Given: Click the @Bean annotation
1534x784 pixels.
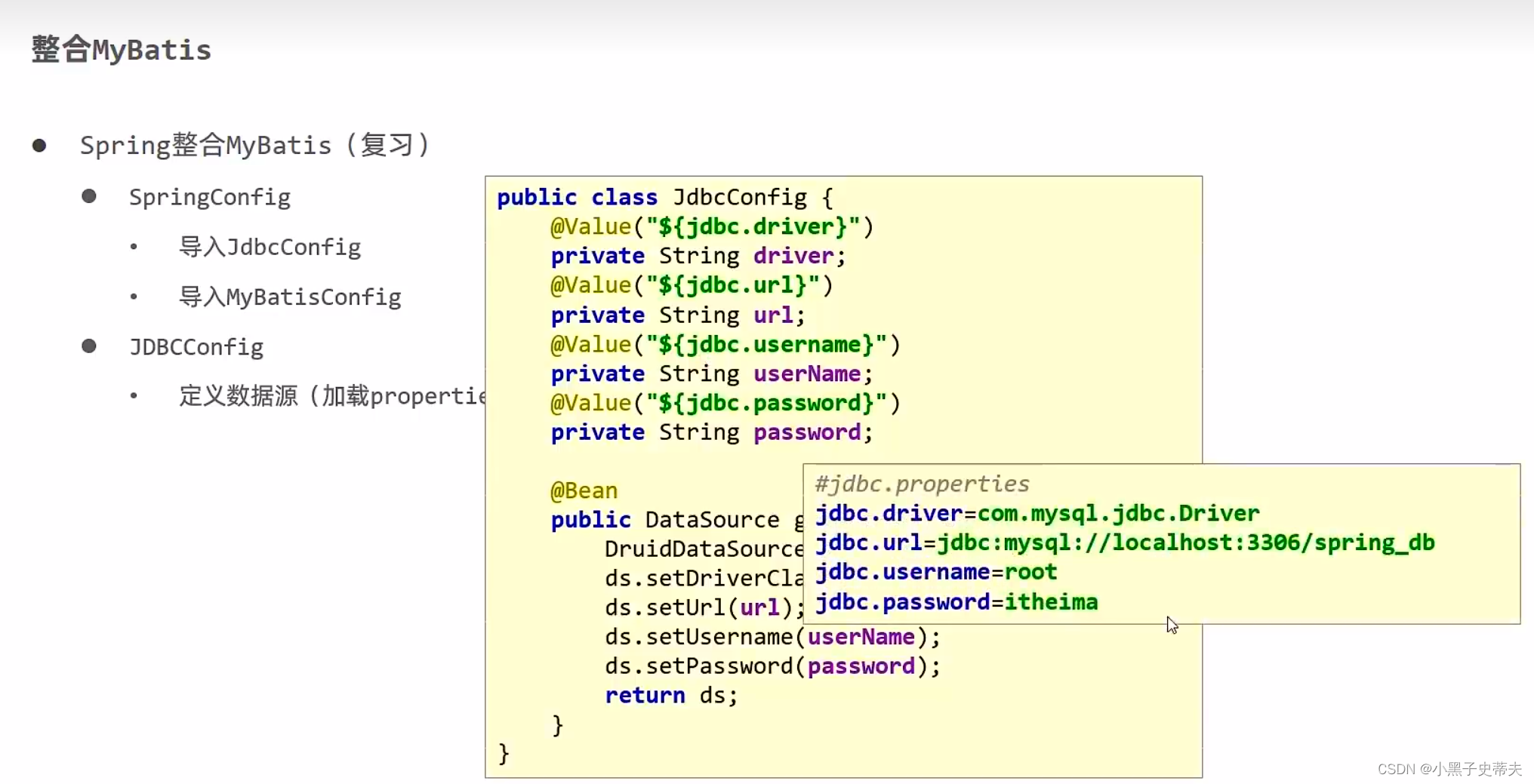Looking at the screenshot, I should [x=584, y=490].
